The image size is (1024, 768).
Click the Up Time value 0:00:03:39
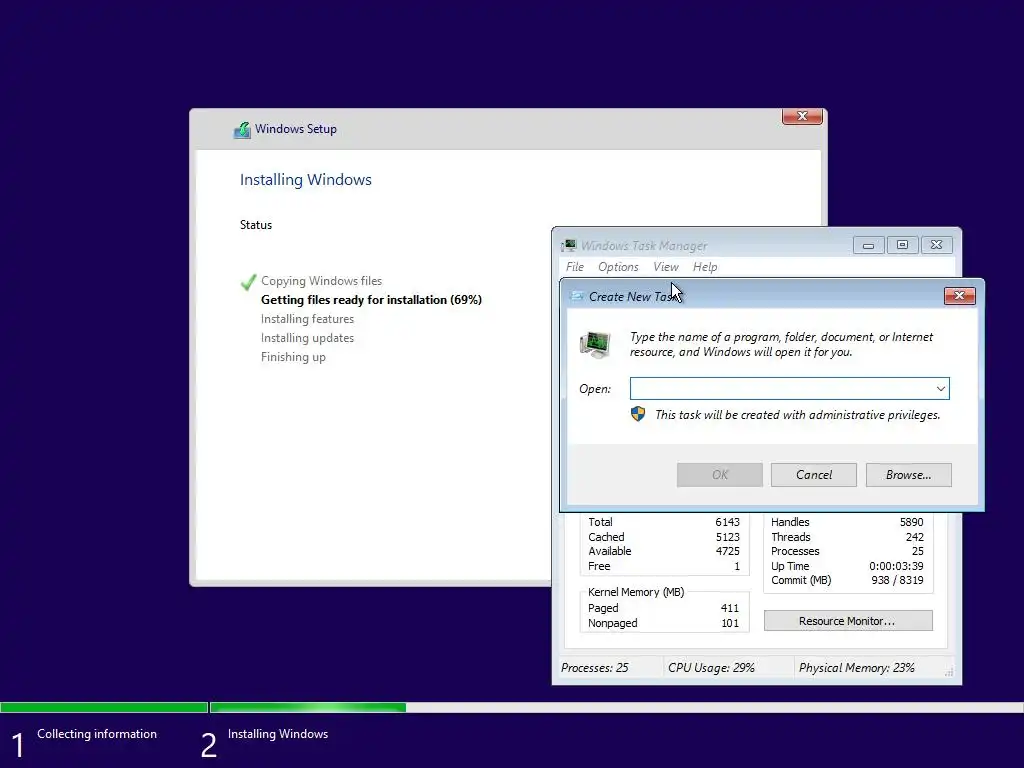point(896,566)
